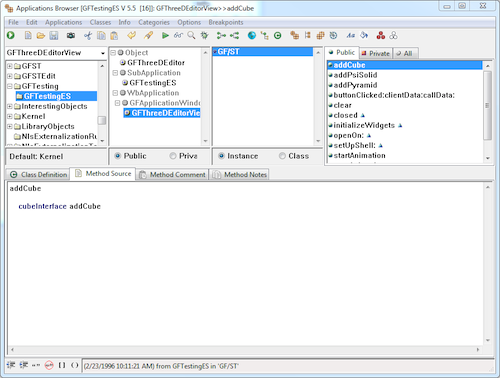Expand the LibraryObjects folder
This screenshot has height=378, width=500.
pos(10,126)
